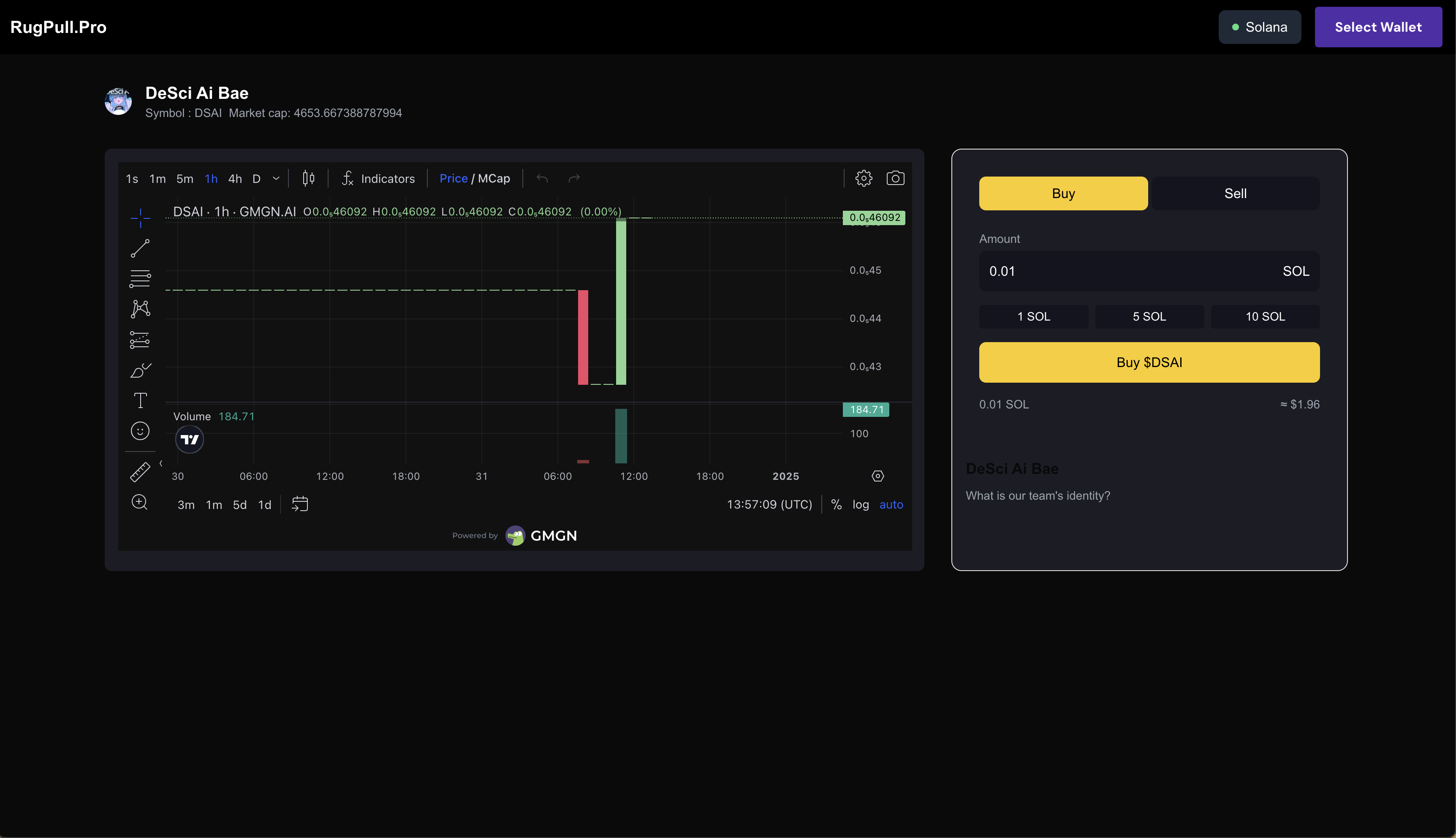Screen dimensions: 1456x838
Task: Switch chart interval to 4h
Action: point(235,179)
